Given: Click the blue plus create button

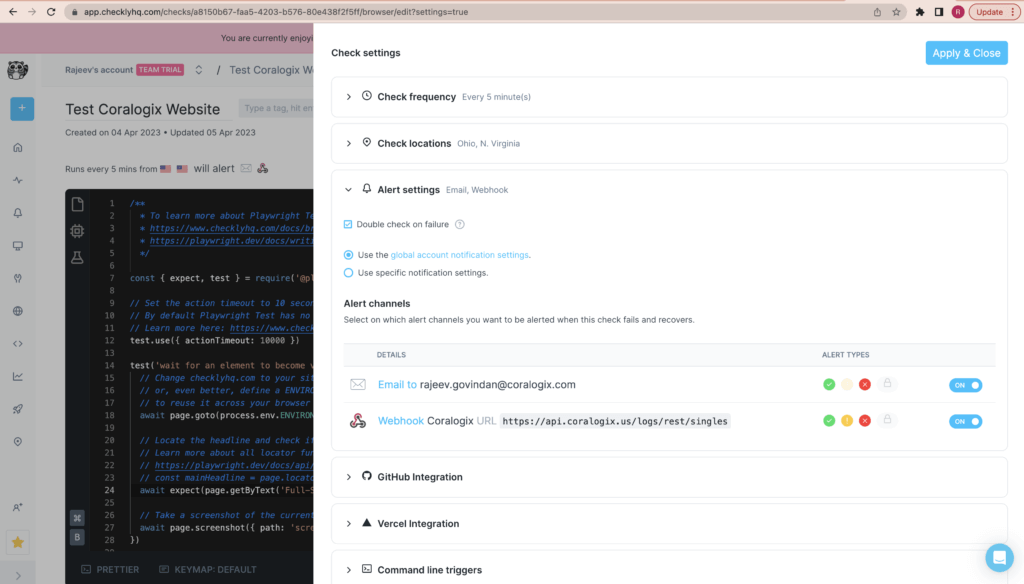Looking at the screenshot, I should tap(22, 108).
